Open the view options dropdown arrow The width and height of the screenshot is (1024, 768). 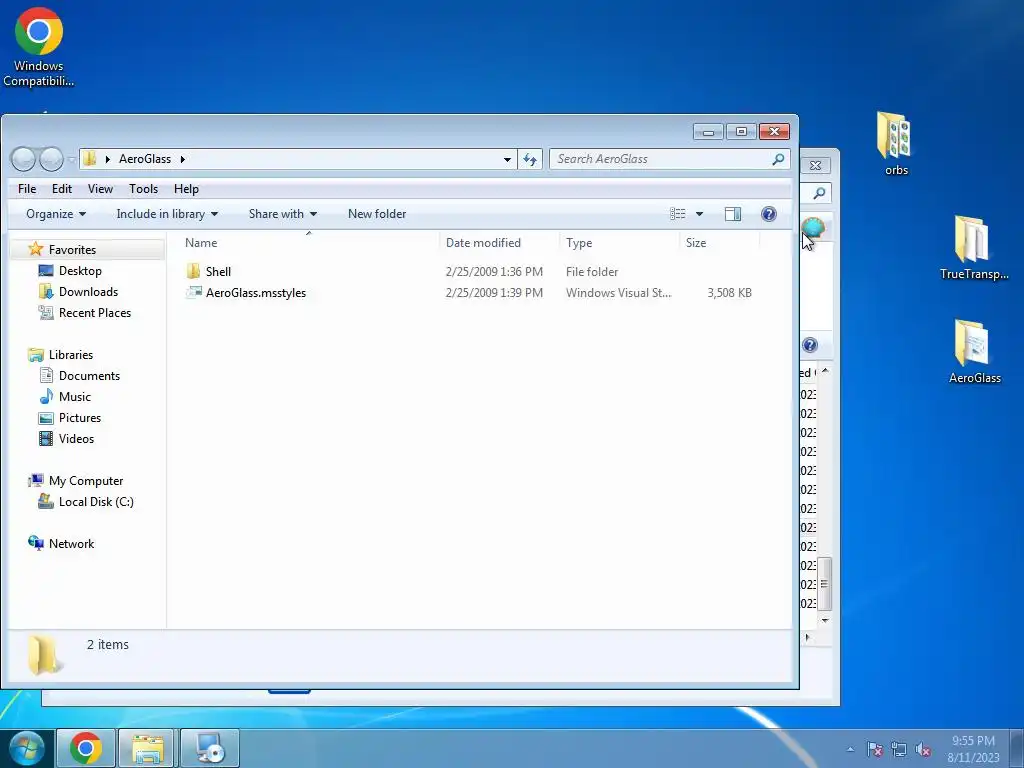point(699,214)
